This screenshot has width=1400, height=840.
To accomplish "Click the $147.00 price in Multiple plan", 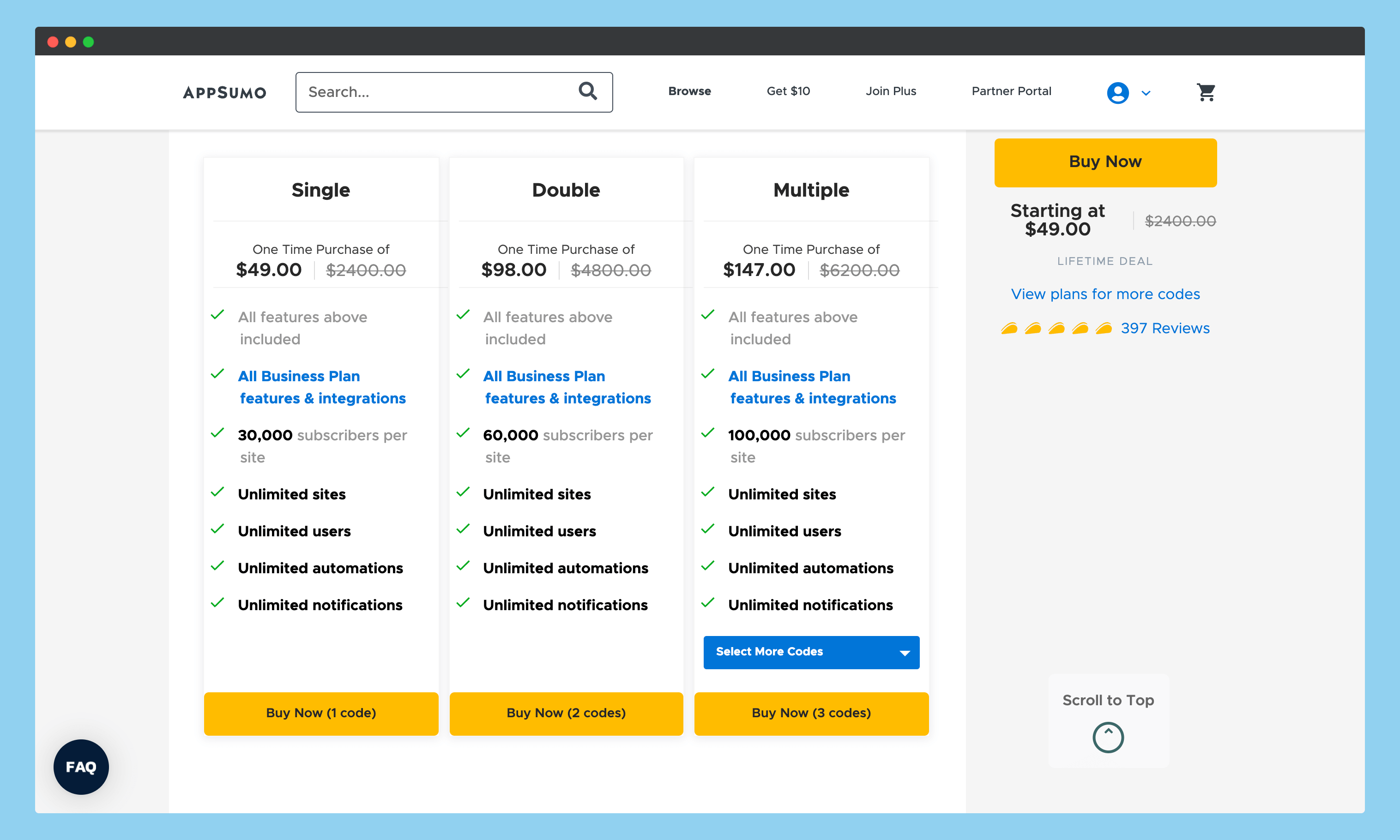I will click(x=759, y=270).
